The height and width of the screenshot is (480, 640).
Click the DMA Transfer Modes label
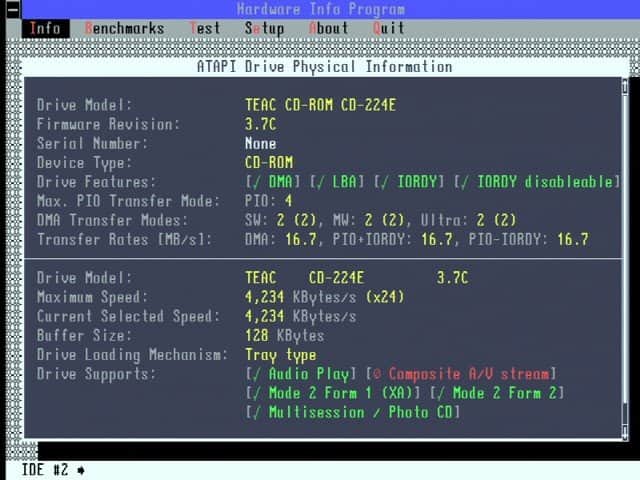coord(112,220)
